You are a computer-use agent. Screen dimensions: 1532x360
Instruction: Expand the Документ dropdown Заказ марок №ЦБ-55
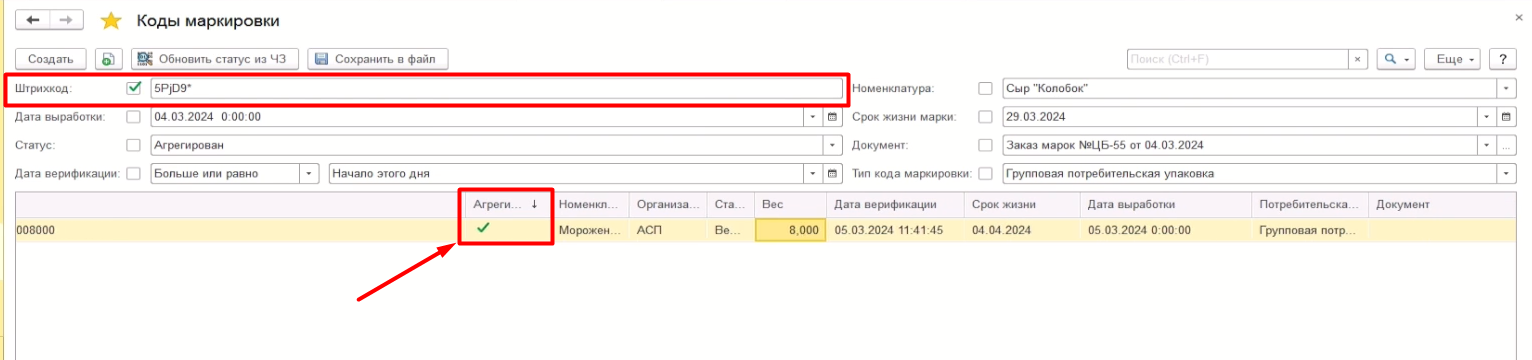click(x=1487, y=145)
